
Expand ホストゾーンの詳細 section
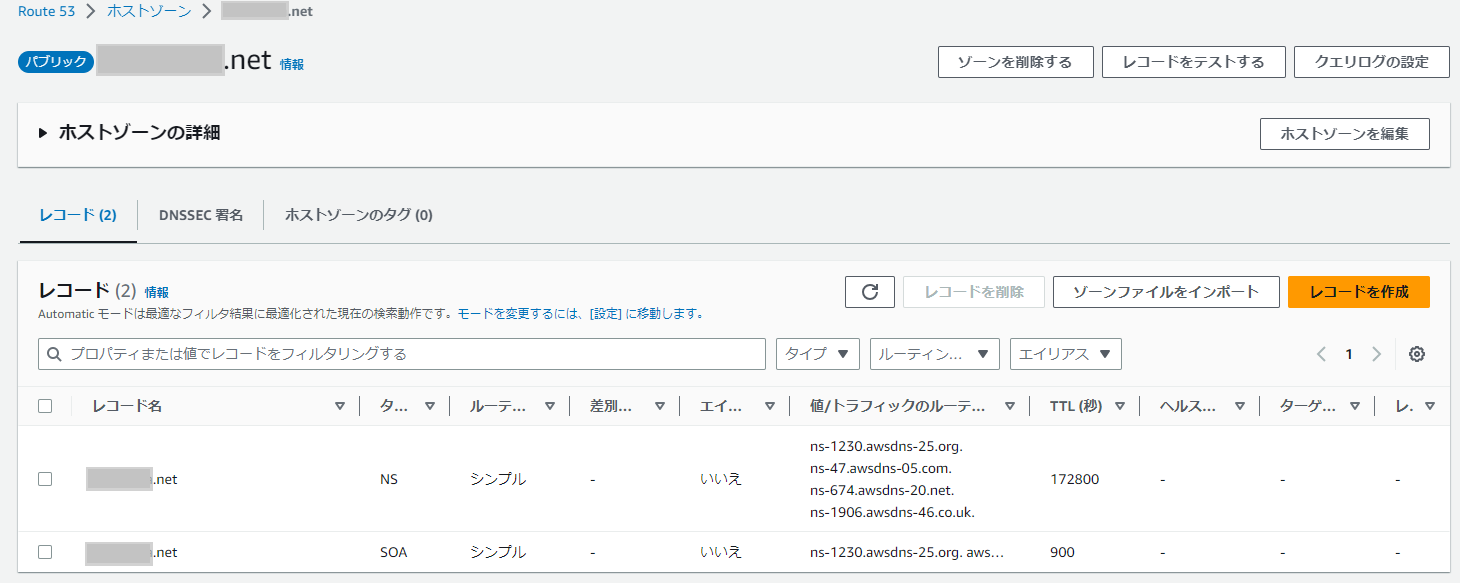click(x=44, y=132)
